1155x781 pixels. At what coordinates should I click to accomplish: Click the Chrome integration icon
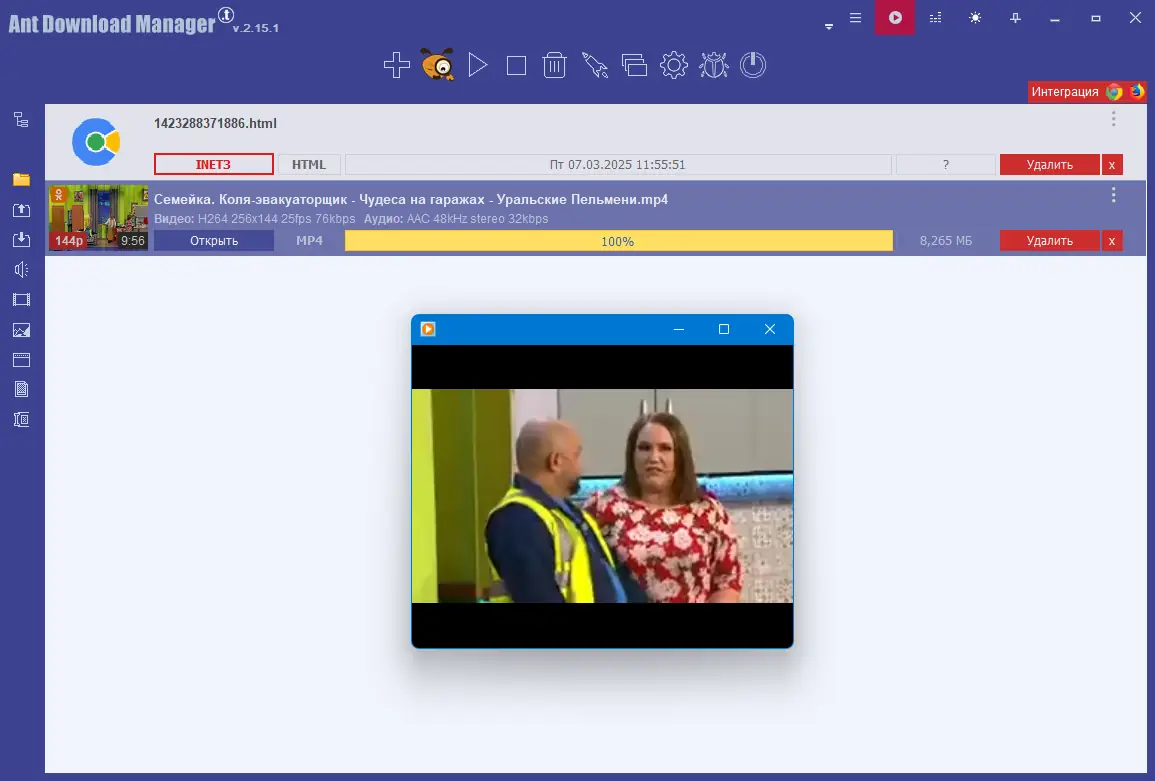click(x=1114, y=91)
